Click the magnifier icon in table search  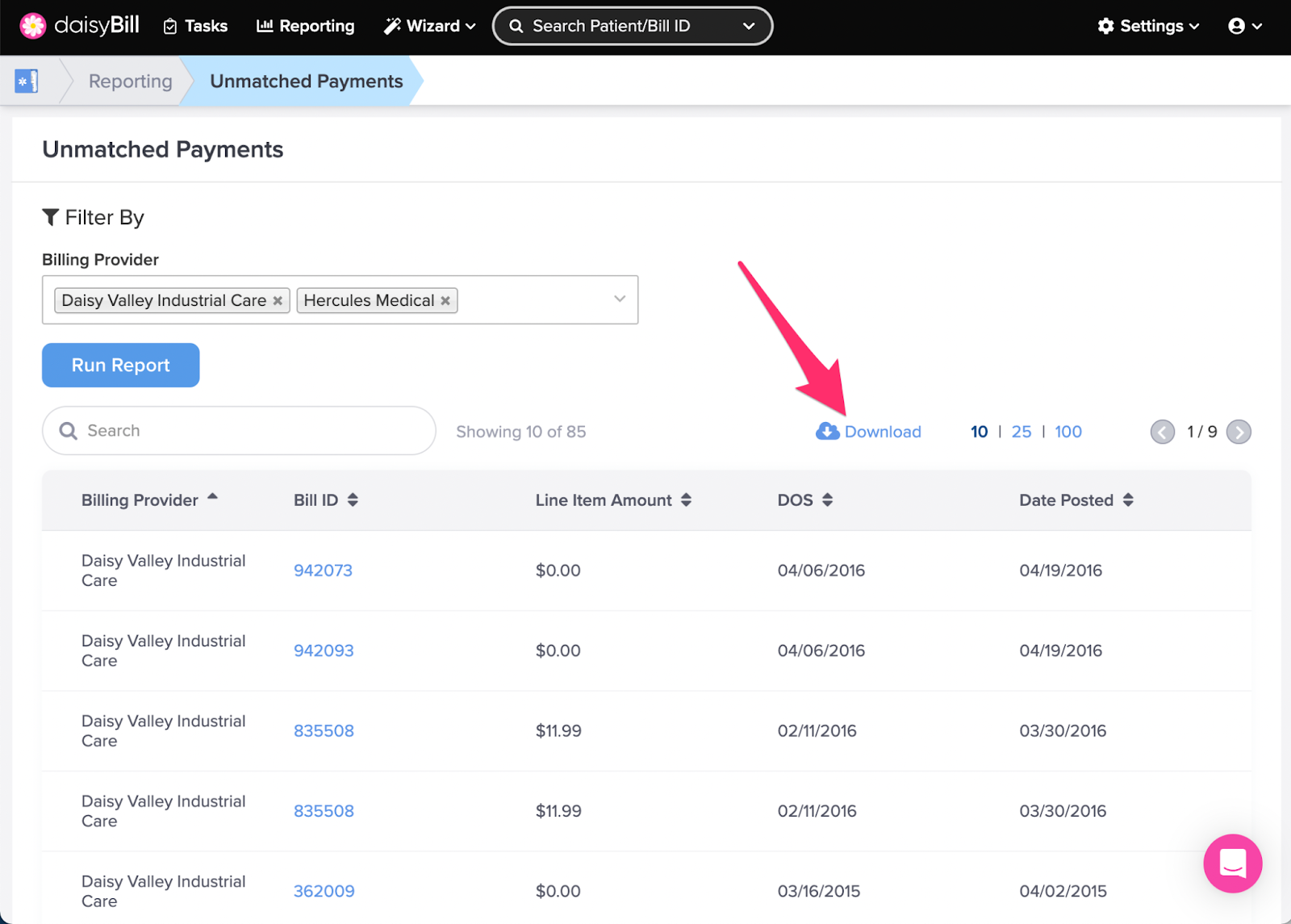[x=69, y=431]
